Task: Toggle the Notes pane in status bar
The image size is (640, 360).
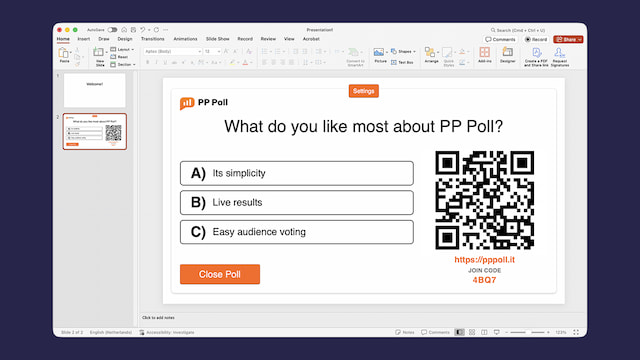Action: click(x=404, y=332)
